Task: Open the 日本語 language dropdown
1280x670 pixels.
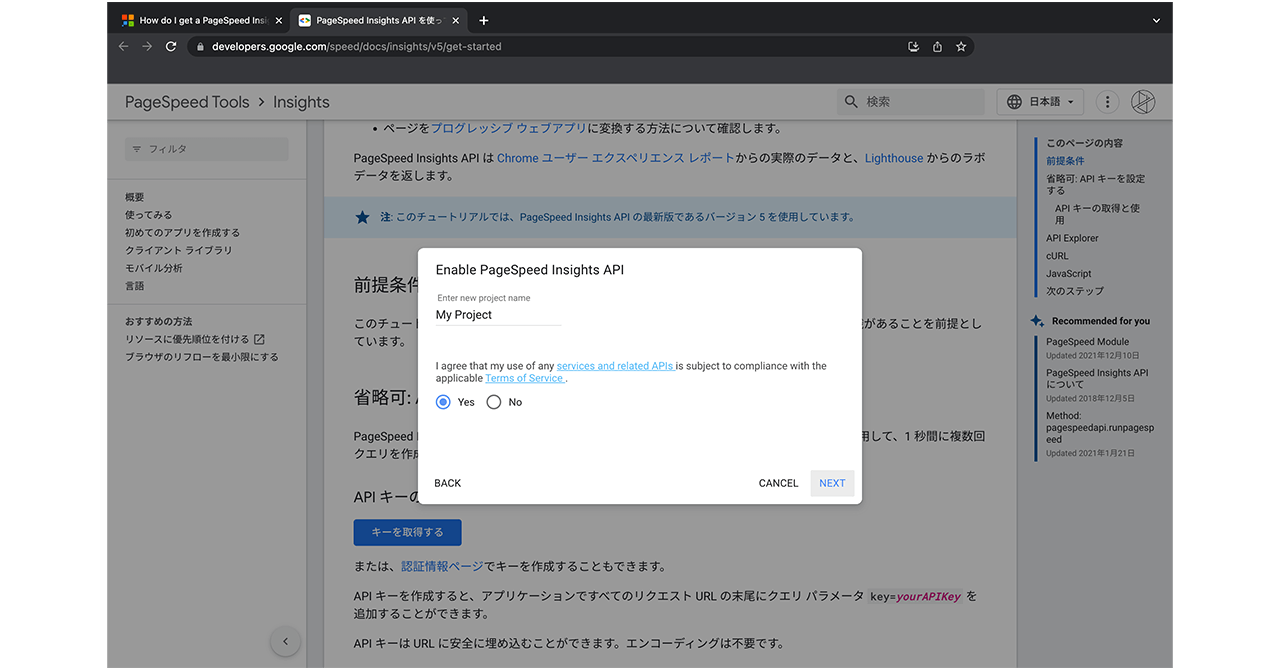Action: point(1041,102)
